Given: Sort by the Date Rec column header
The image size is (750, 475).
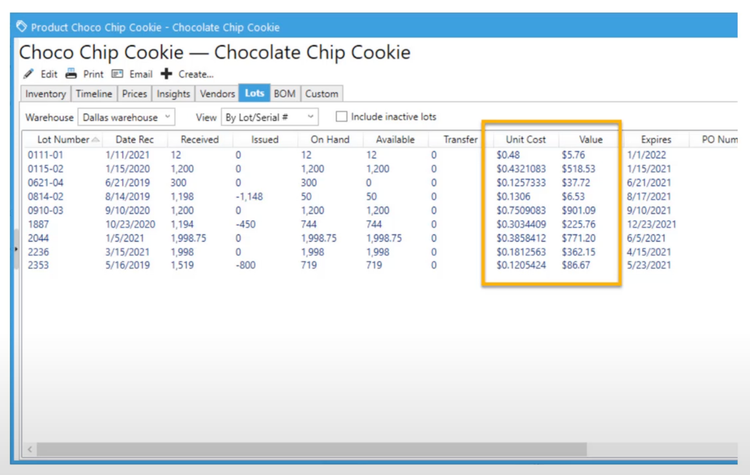Looking at the screenshot, I should pos(134,140).
